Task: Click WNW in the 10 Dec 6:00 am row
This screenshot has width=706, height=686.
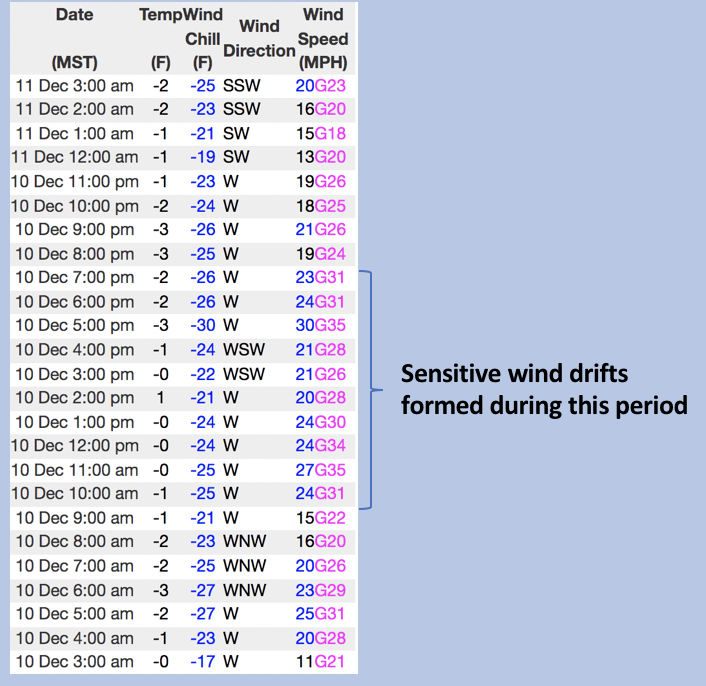Action: 244,589
